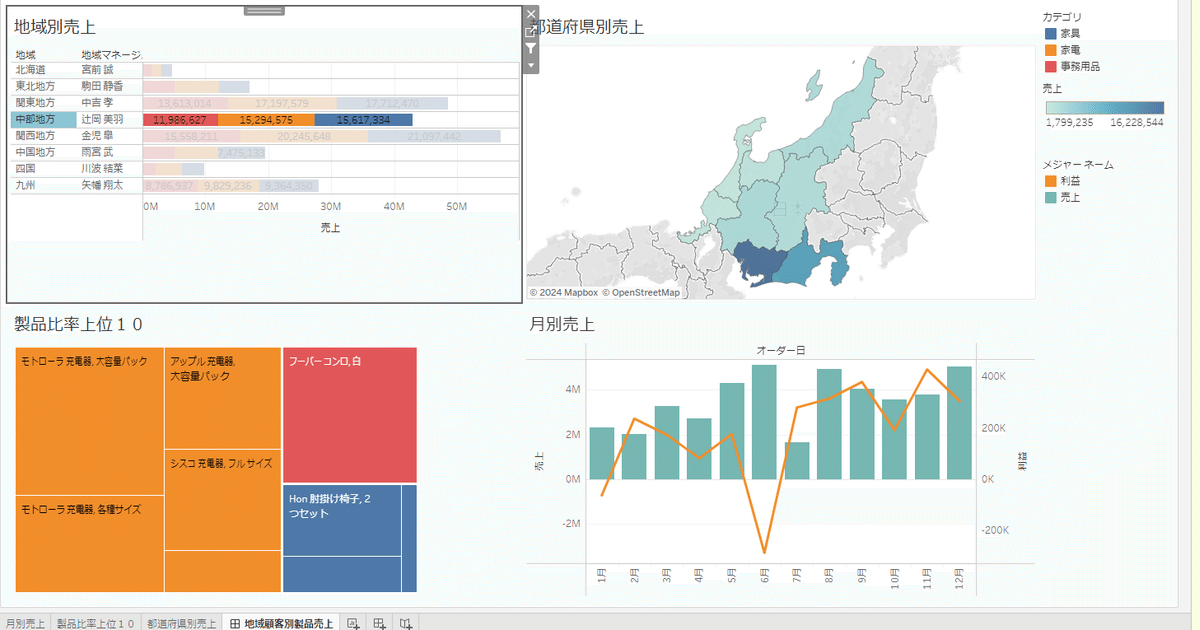Open the 製品比率上位10 sheet tab
This screenshot has height=630, width=1200.
coord(95,623)
